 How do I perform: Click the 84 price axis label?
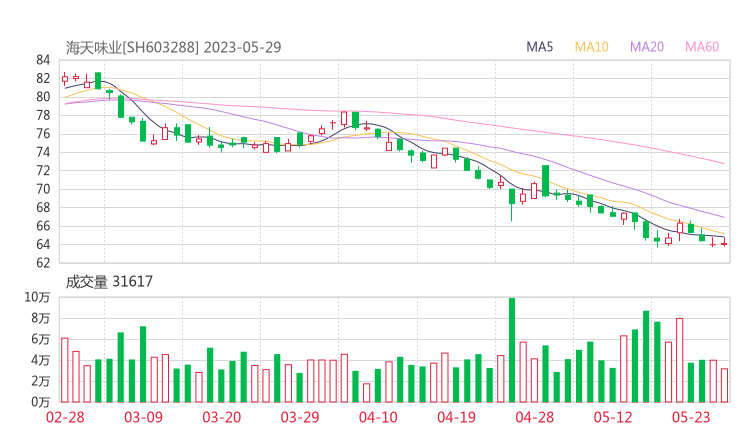click(43, 60)
